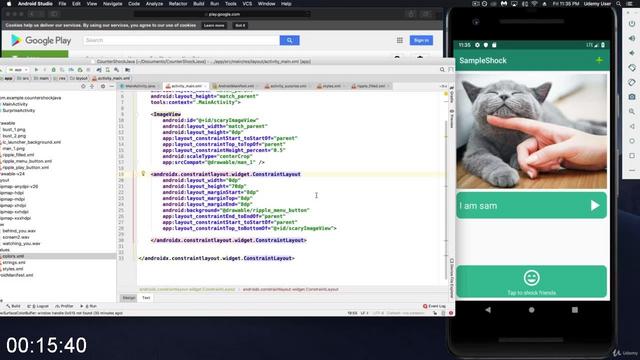The width and height of the screenshot is (640, 360).
Task: Select SurpriseActivity in project tree
Action: pos(18,111)
